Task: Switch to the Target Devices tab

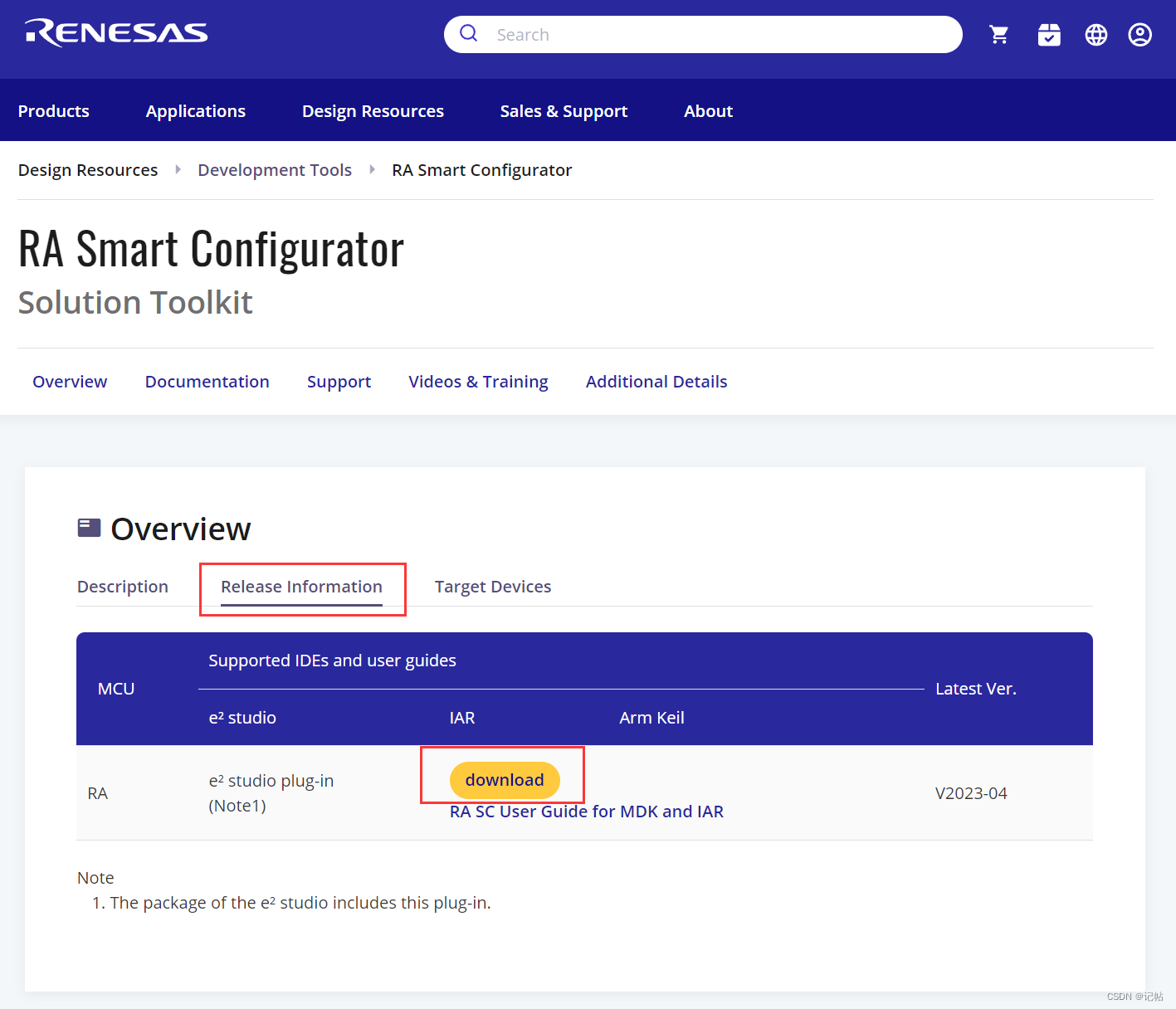Action: pyautogui.click(x=493, y=587)
